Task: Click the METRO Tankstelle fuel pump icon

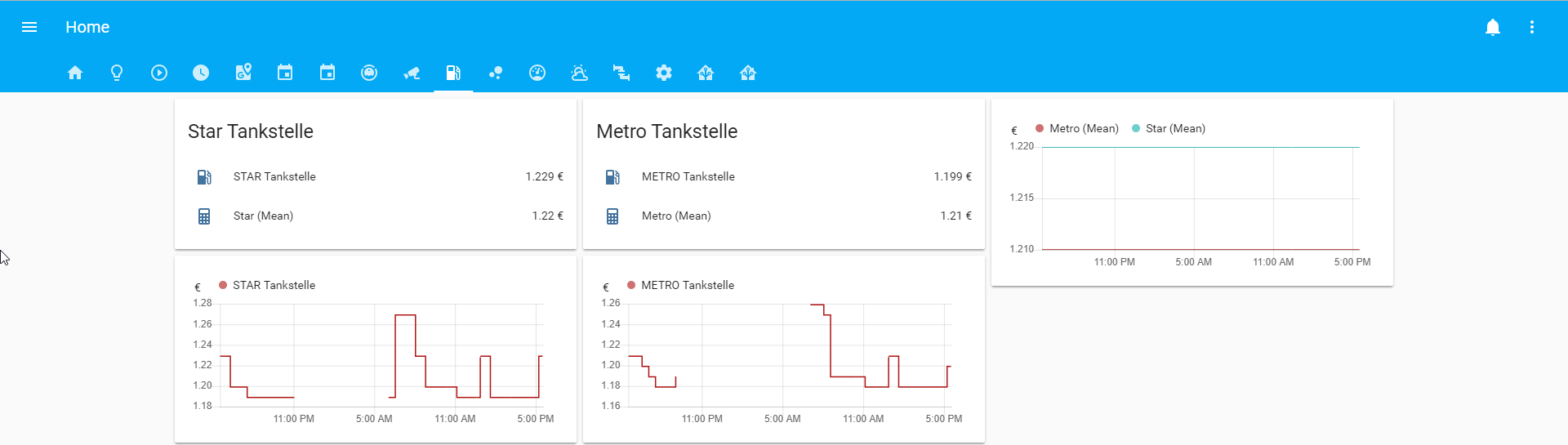Action: [x=612, y=176]
